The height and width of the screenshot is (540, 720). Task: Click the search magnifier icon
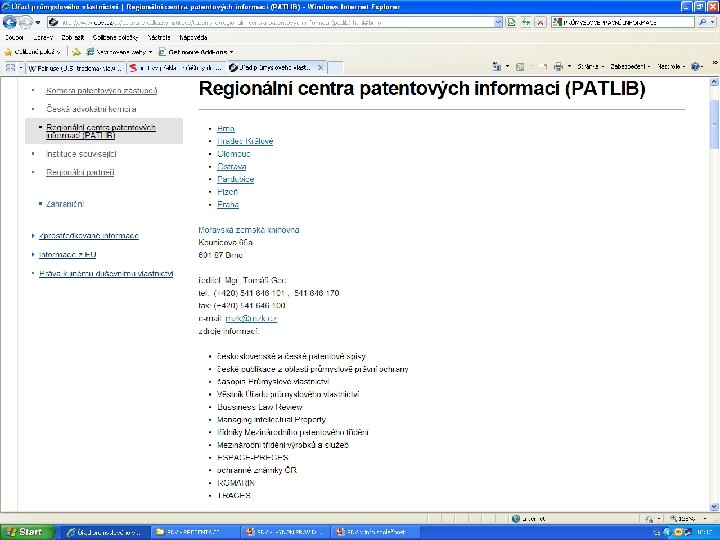click(x=703, y=22)
